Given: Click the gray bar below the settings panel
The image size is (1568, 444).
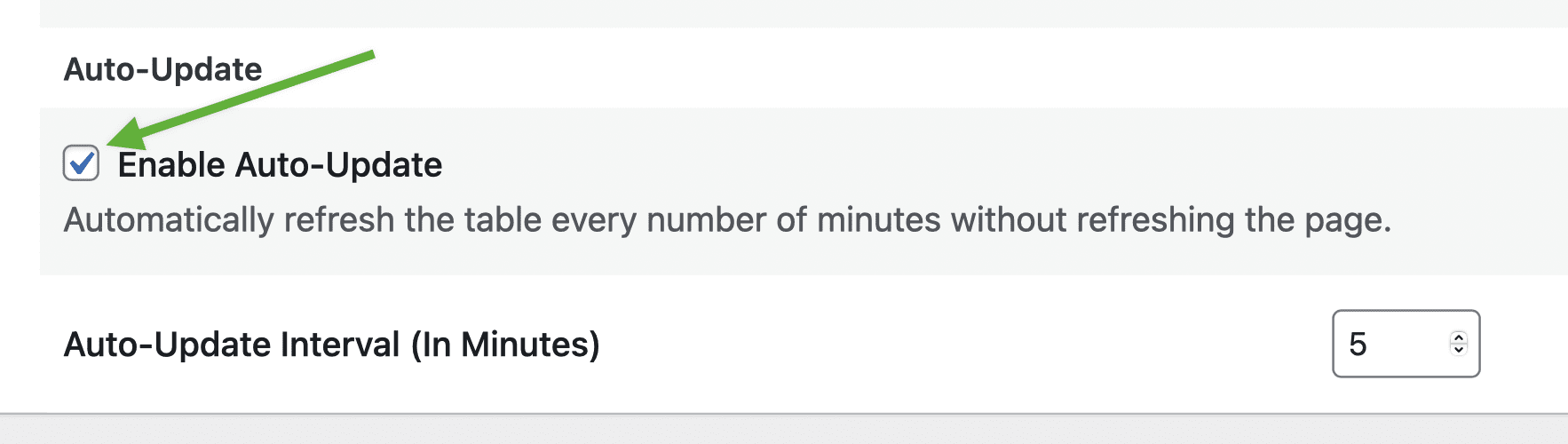Looking at the screenshot, I should 784,429.
